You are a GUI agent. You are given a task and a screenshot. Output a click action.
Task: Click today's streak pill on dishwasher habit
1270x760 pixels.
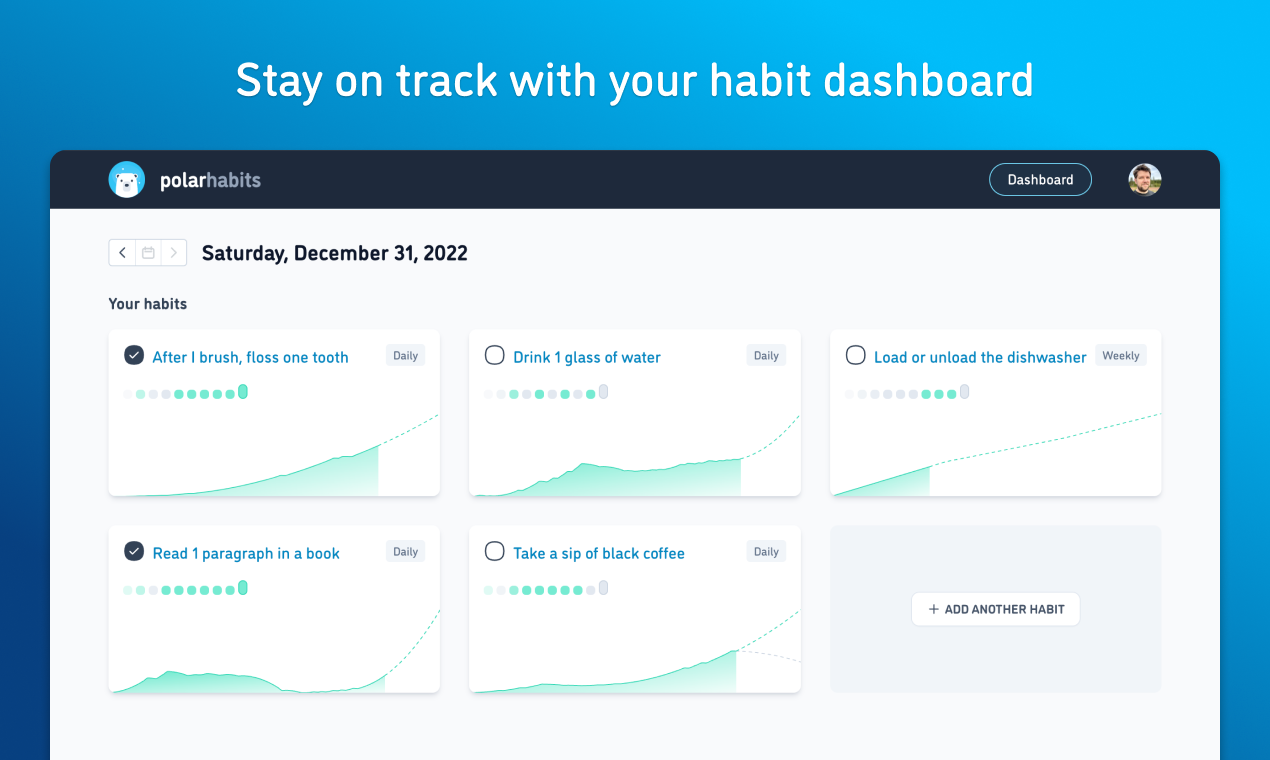(x=964, y=392)
